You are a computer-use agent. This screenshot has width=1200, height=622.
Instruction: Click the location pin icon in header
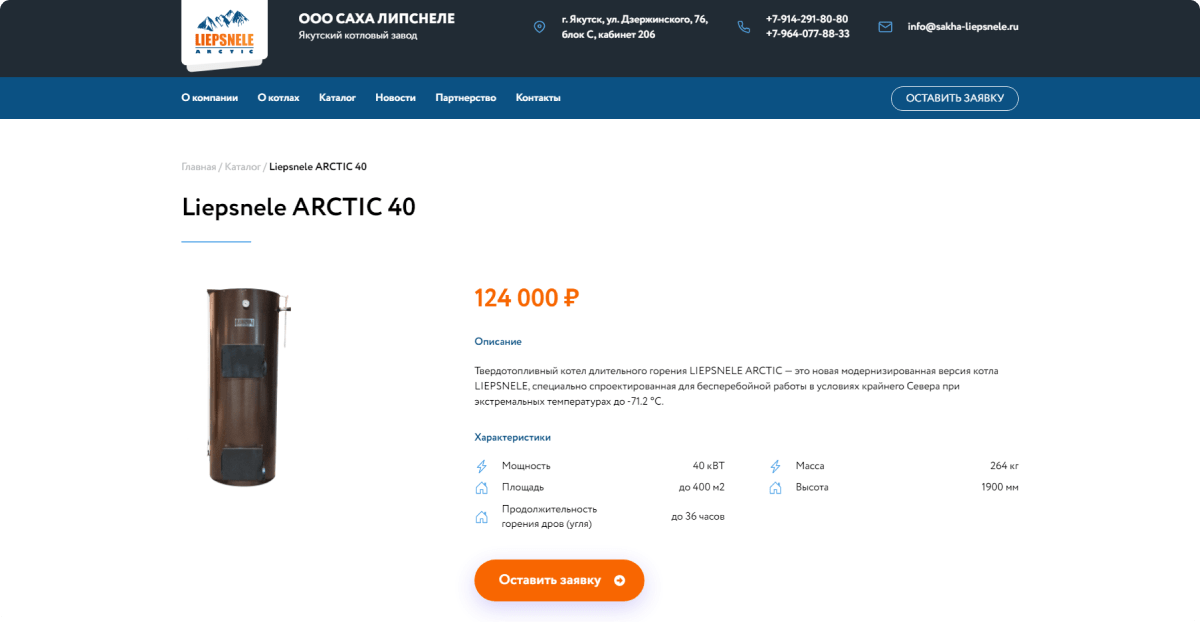[540, 27]
